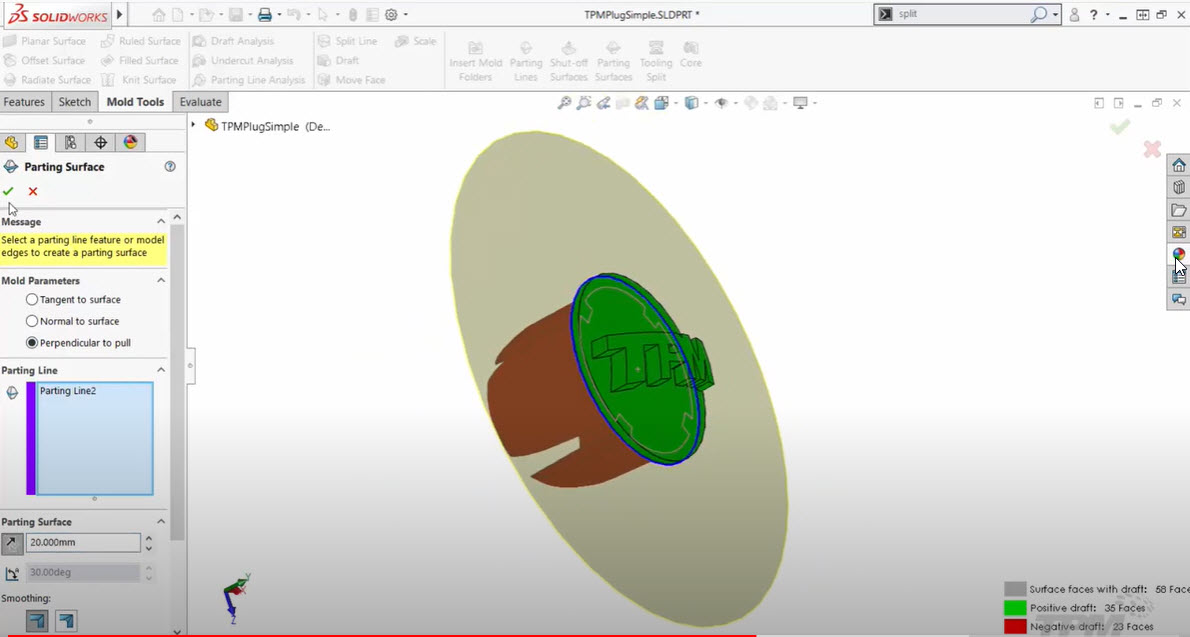Click the 20.000mm distance field
Viewport: 1190px width, 637px height.
[x=82, y=541]
